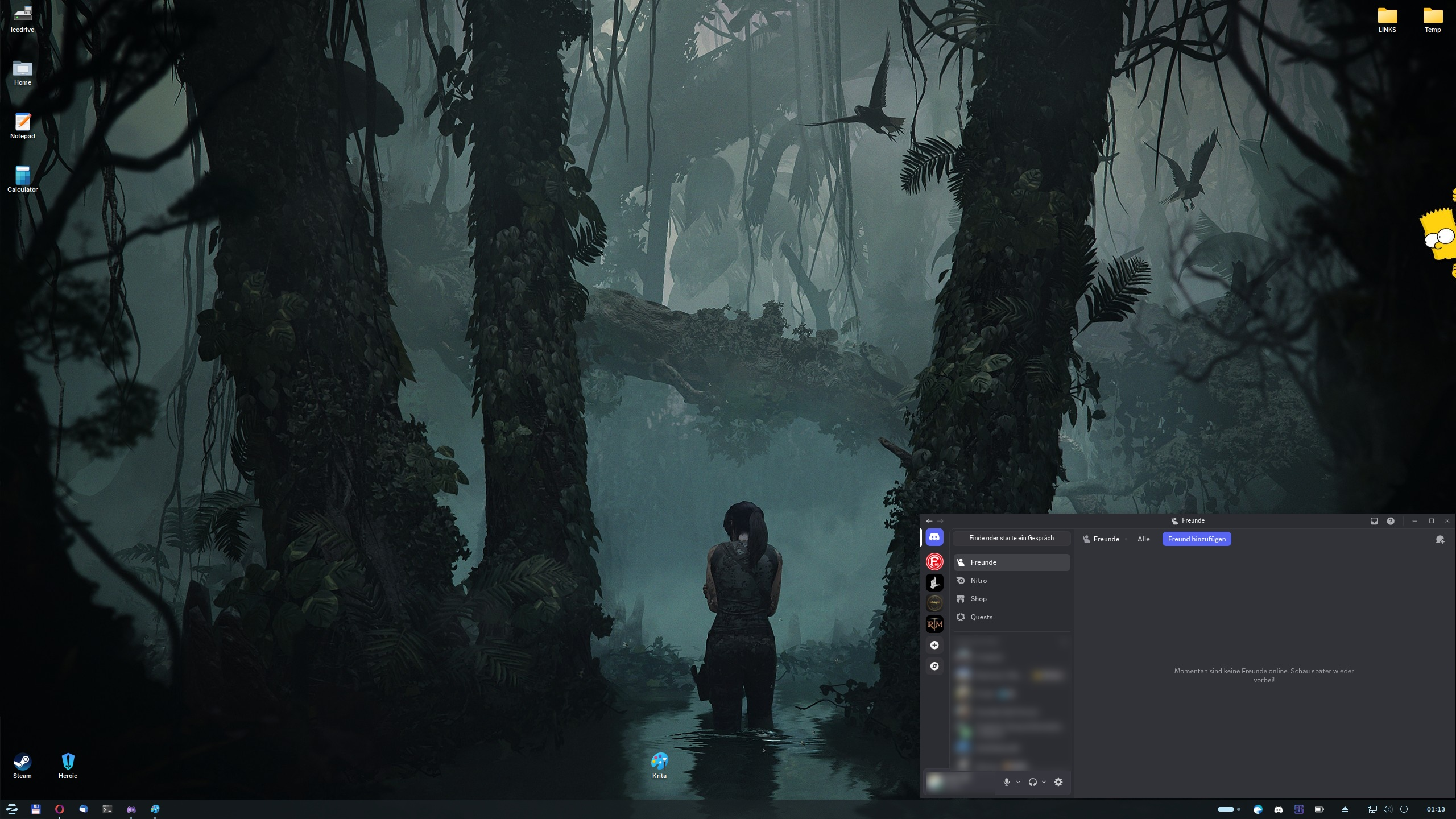1456x819 pixels.
Task: Open the blurred user profile panel
Action: click(961, 782)
